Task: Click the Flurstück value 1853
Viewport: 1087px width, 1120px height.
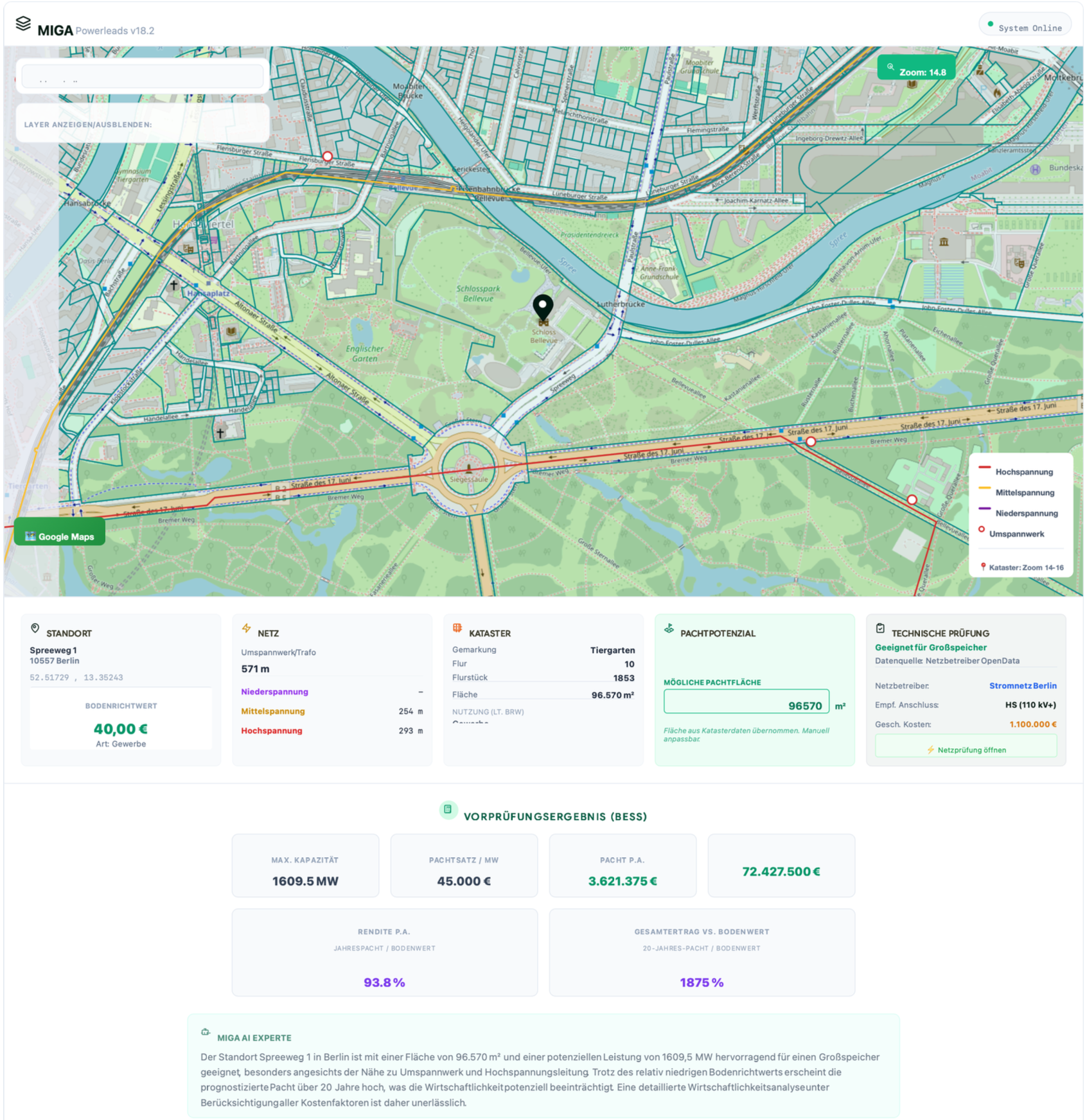Action: coord(623,678)
